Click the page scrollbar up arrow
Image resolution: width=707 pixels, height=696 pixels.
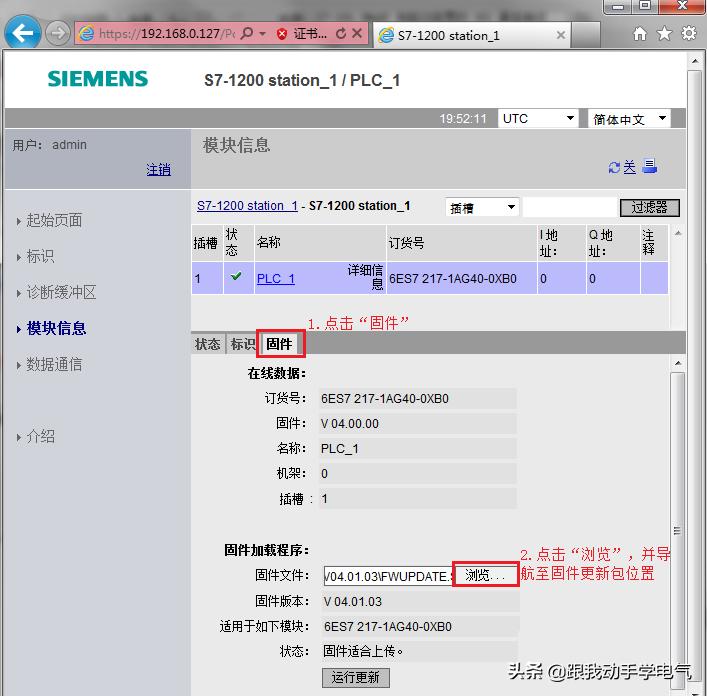click(695, 61)
